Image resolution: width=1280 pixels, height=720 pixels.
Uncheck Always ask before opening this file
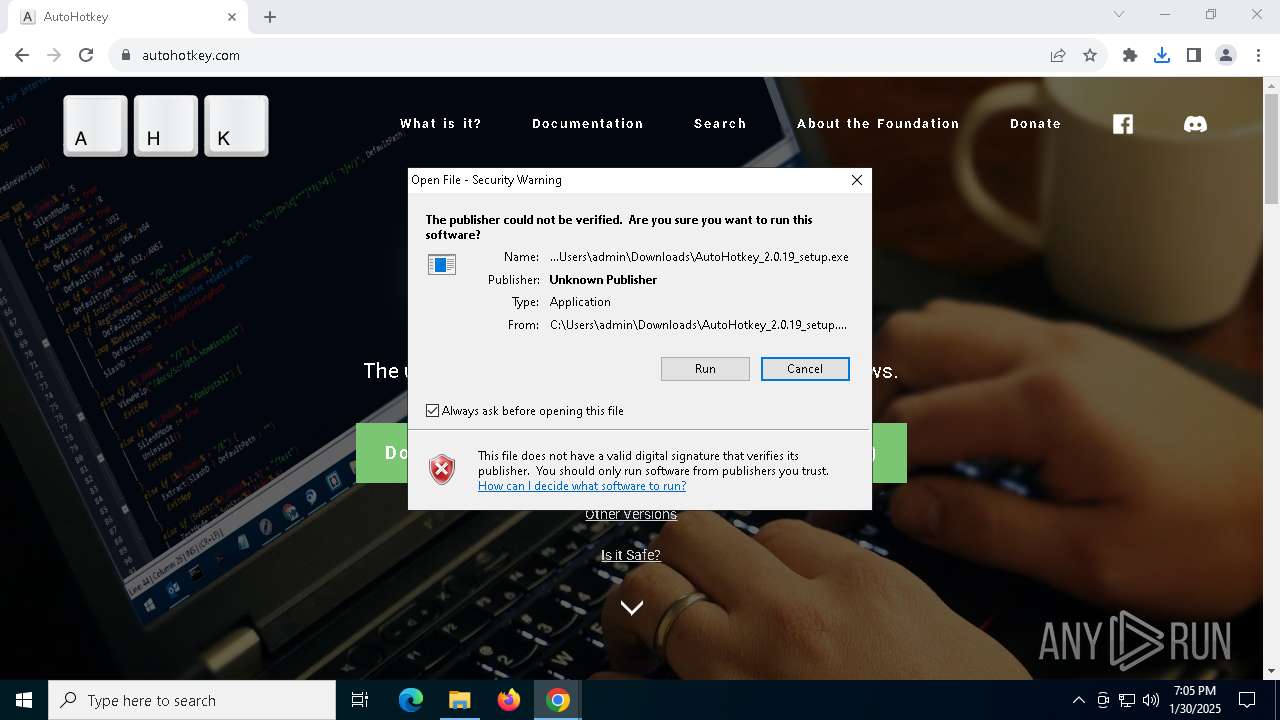(x=433, y=411)
